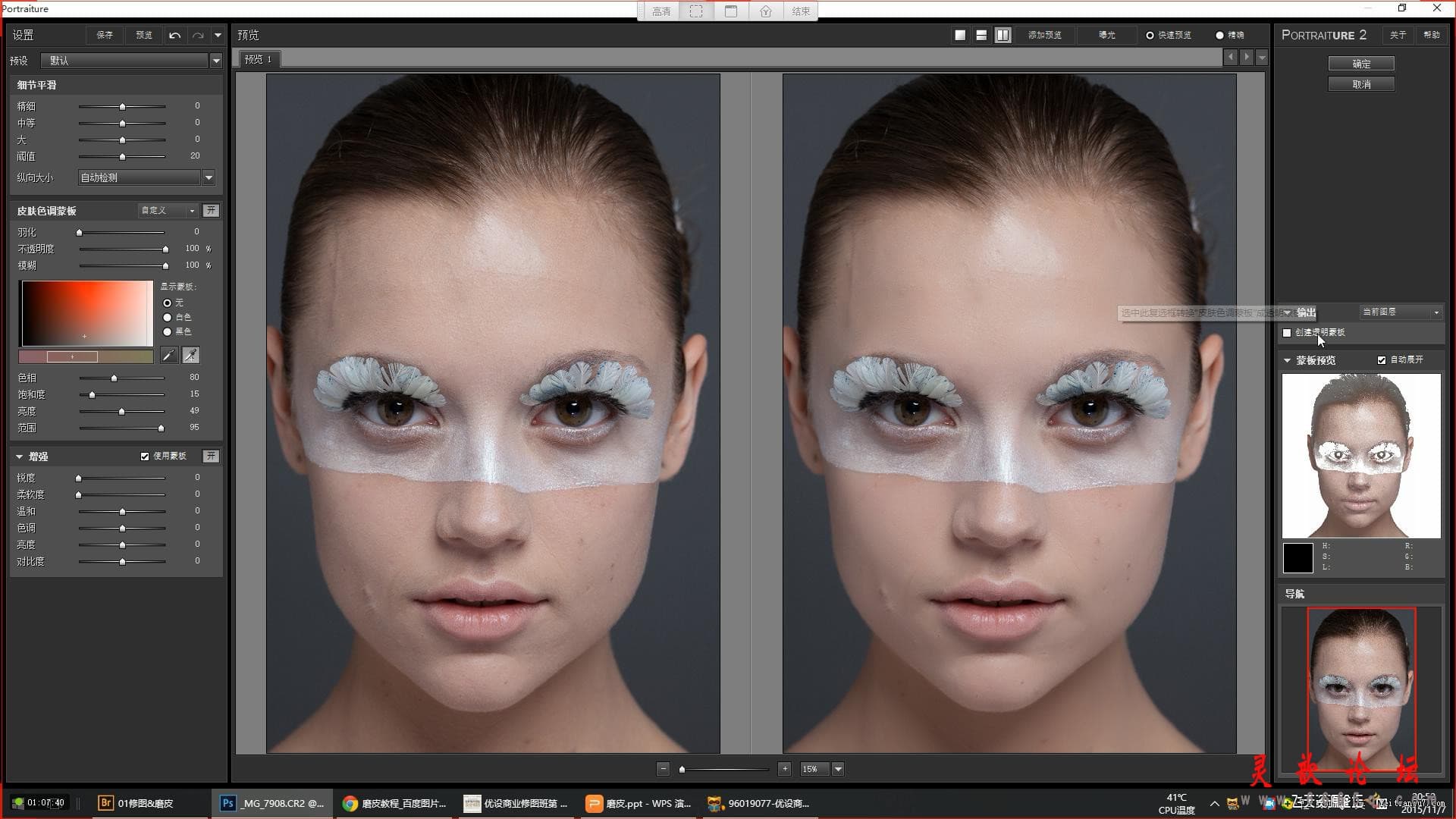The width and height of the screenshot is (1456, 819).
Task: Click the next preview tab arrow
Action: point(1246,57)
